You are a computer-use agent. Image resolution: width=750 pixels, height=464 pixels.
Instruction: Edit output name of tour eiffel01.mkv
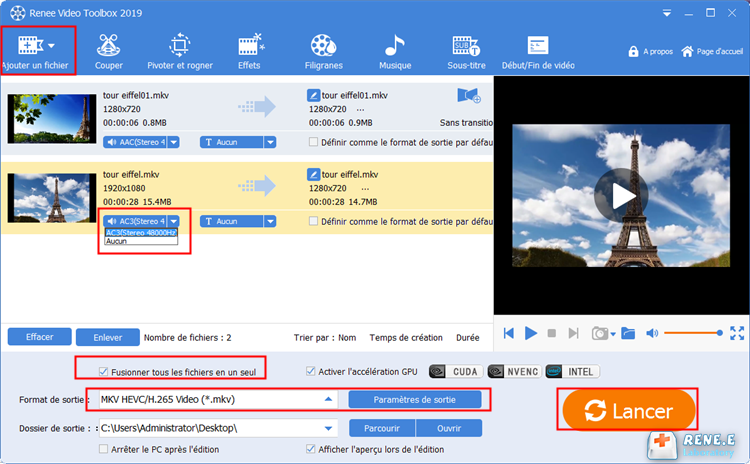(313, 95)
